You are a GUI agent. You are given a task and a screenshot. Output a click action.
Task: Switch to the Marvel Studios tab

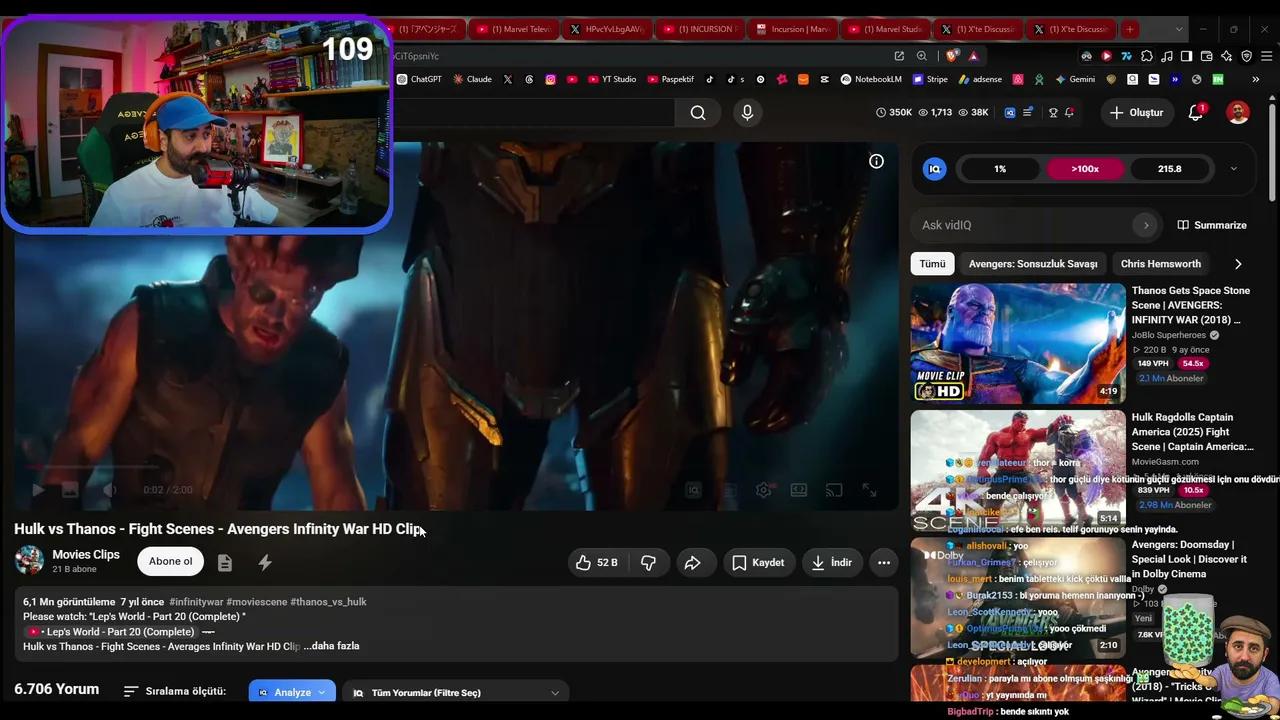885,29
